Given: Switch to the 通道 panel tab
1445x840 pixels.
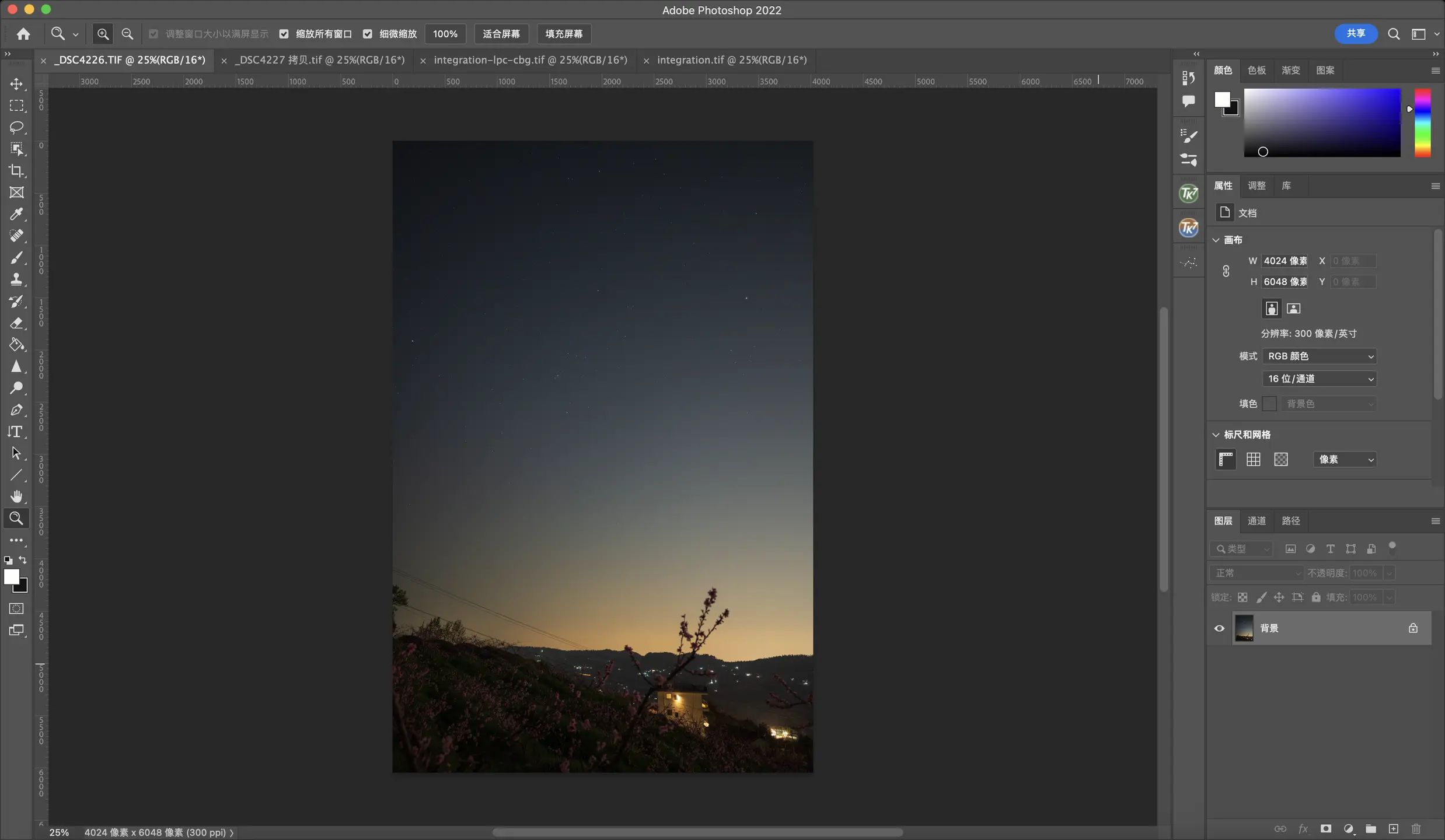Looking at the screenshot, I should pyautogui.click(x=1256, y=521).
